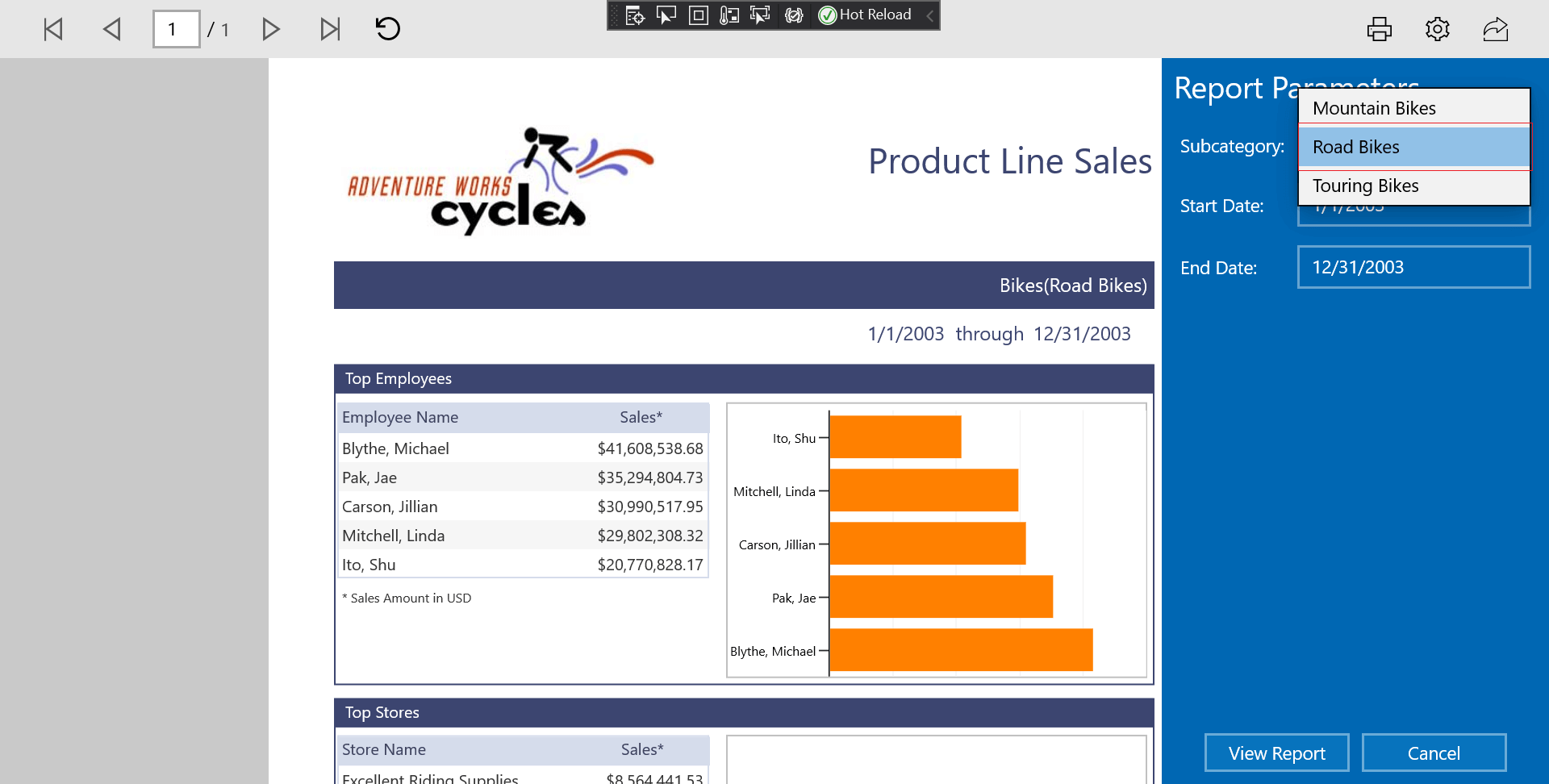Select the Blythe, Michael table row name
This screenshot has width=1549, height=784.
[395, 448]
